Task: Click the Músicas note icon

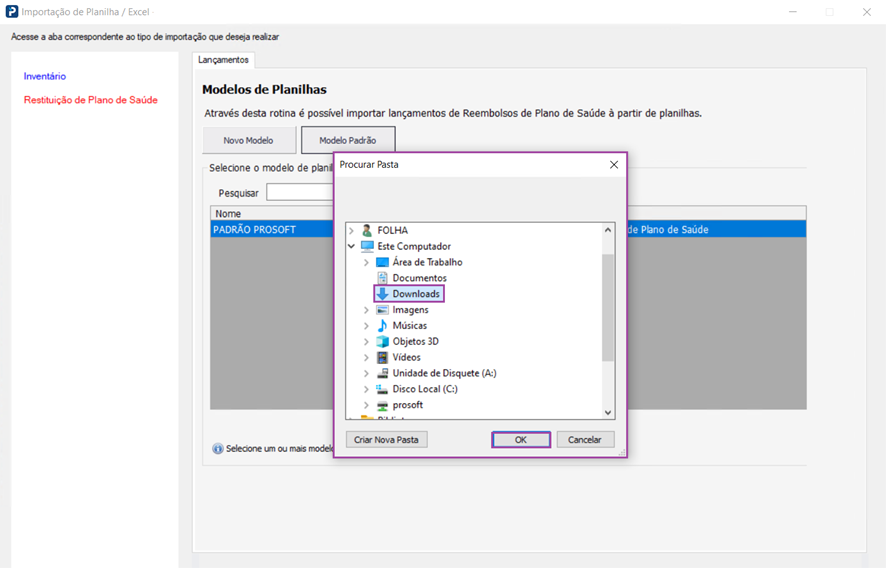Action: click(x=383, y=326)
